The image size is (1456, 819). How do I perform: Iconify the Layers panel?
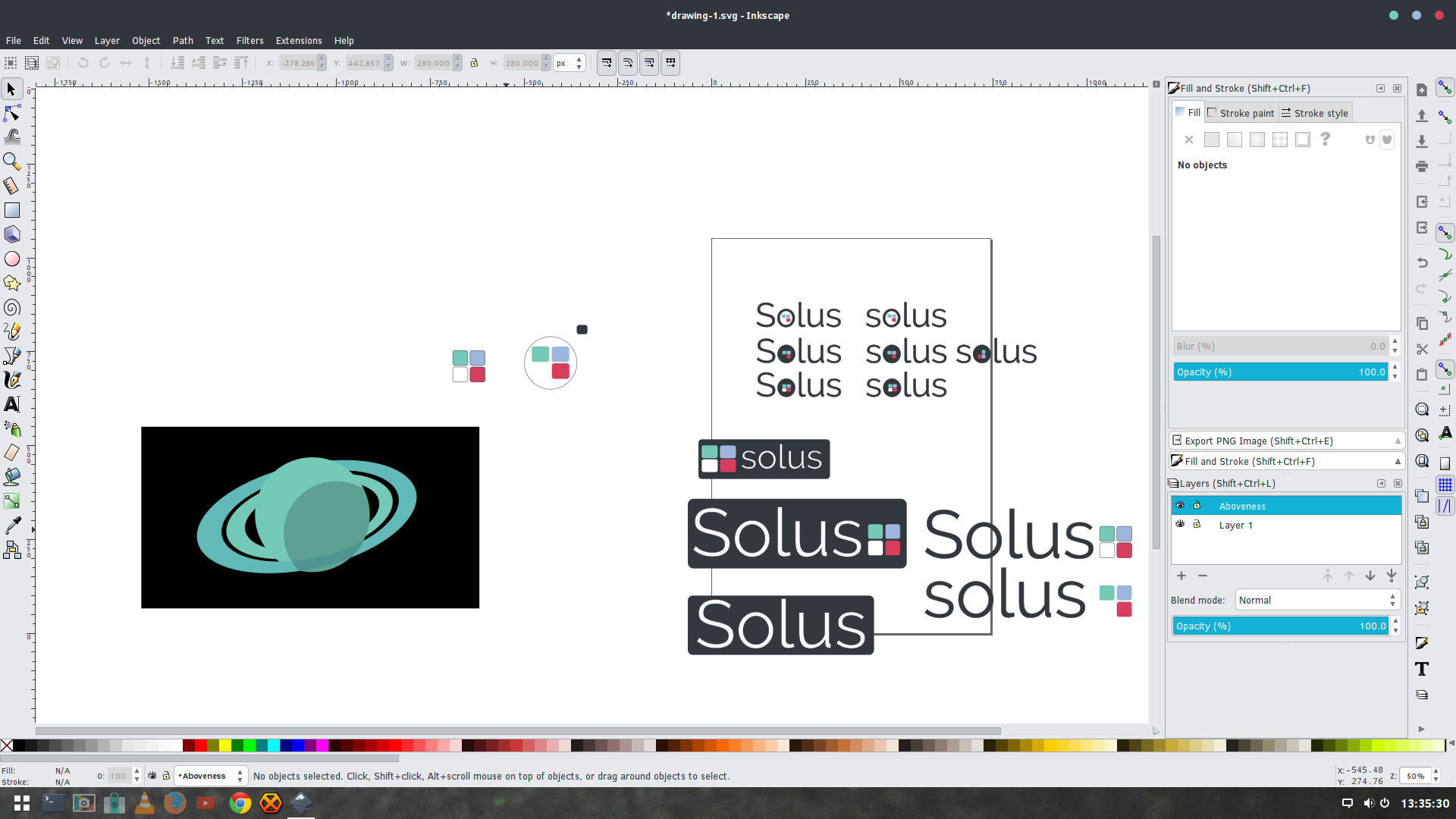click(x=1381, y=483)
